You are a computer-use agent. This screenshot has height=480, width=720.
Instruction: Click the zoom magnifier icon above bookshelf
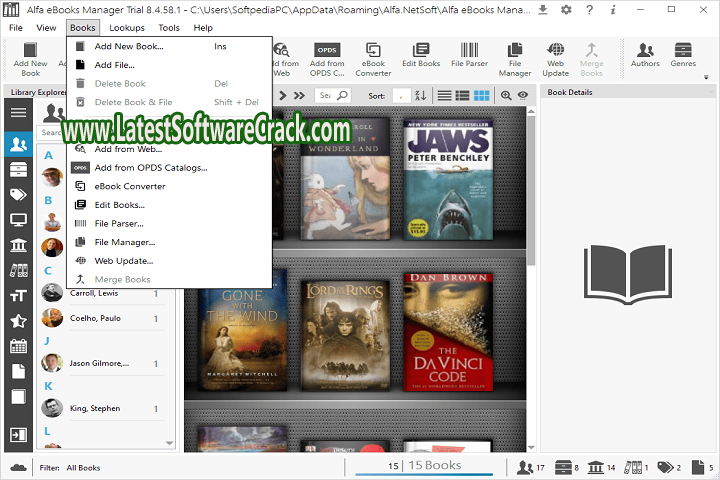tap(506, 95)
